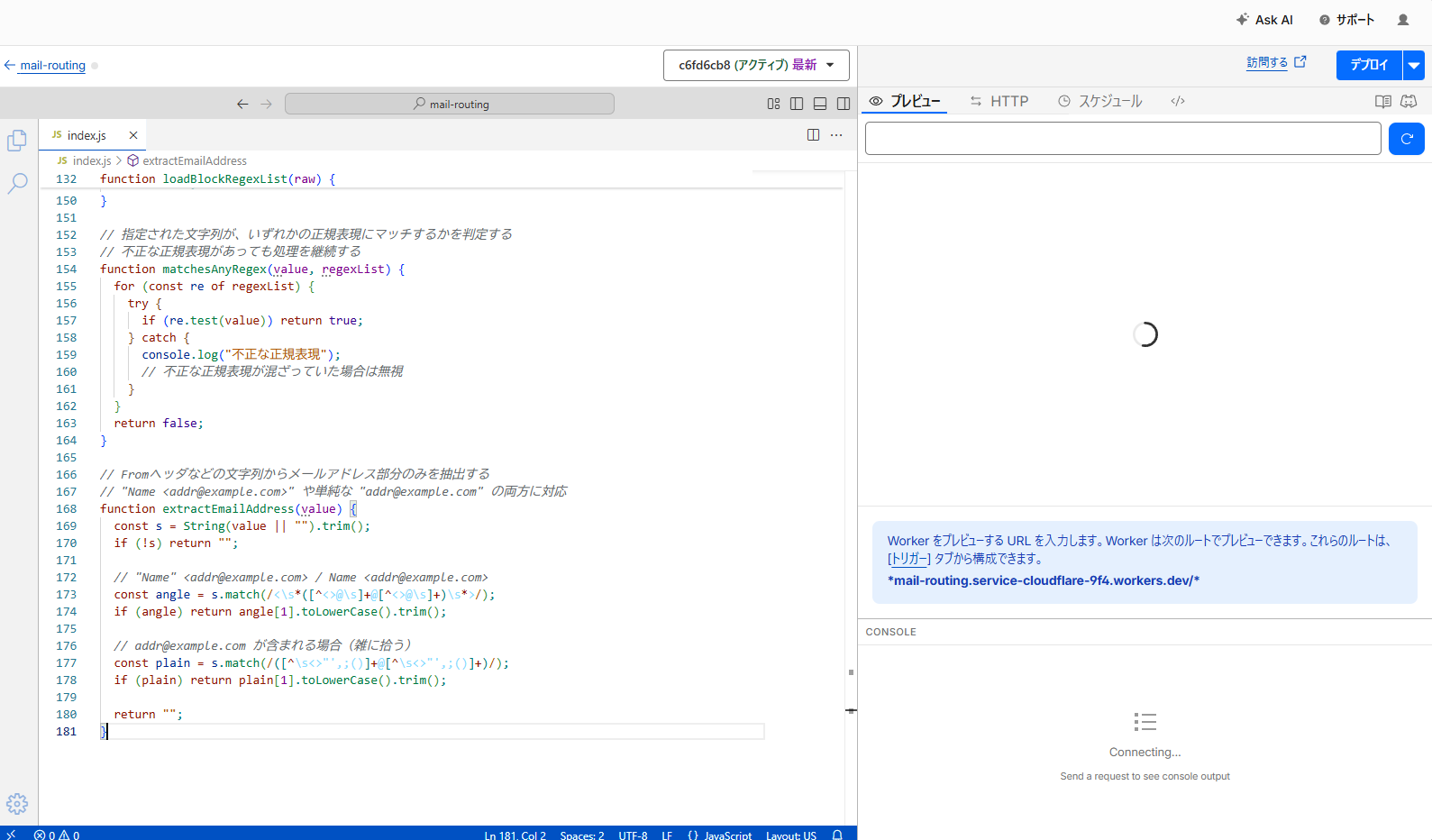The image size is (1432, 840).
Task: Open the Ask AI assistant
Action: [x=1264, y=20]
